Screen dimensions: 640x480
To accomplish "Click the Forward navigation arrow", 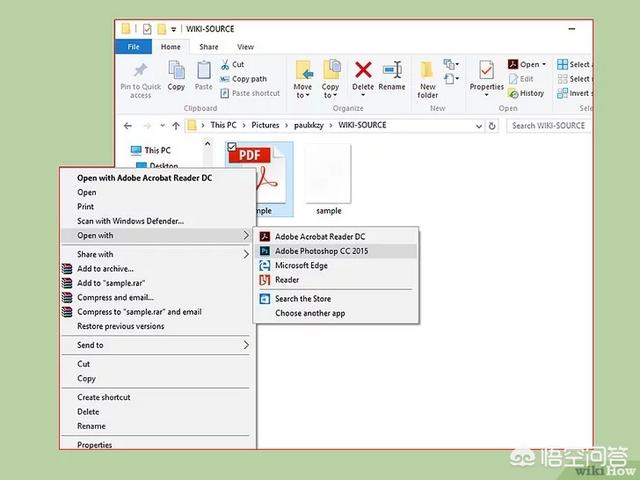I will click(147, 126).
